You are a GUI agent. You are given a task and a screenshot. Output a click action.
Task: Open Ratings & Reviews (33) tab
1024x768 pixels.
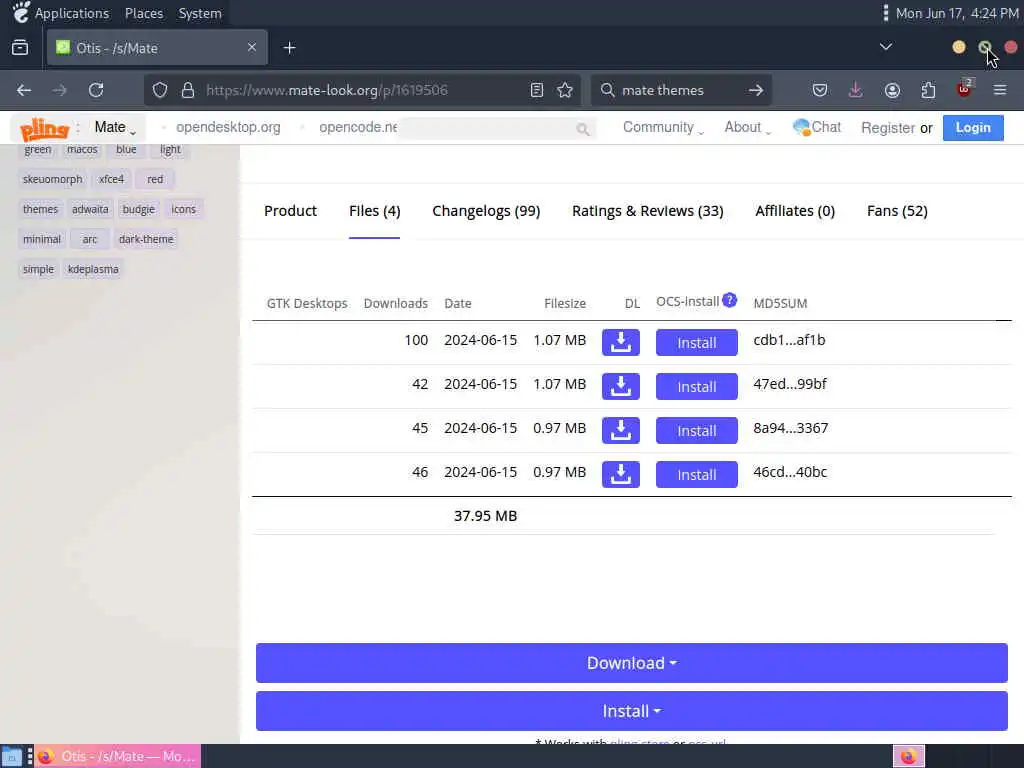tap(648, 211)
